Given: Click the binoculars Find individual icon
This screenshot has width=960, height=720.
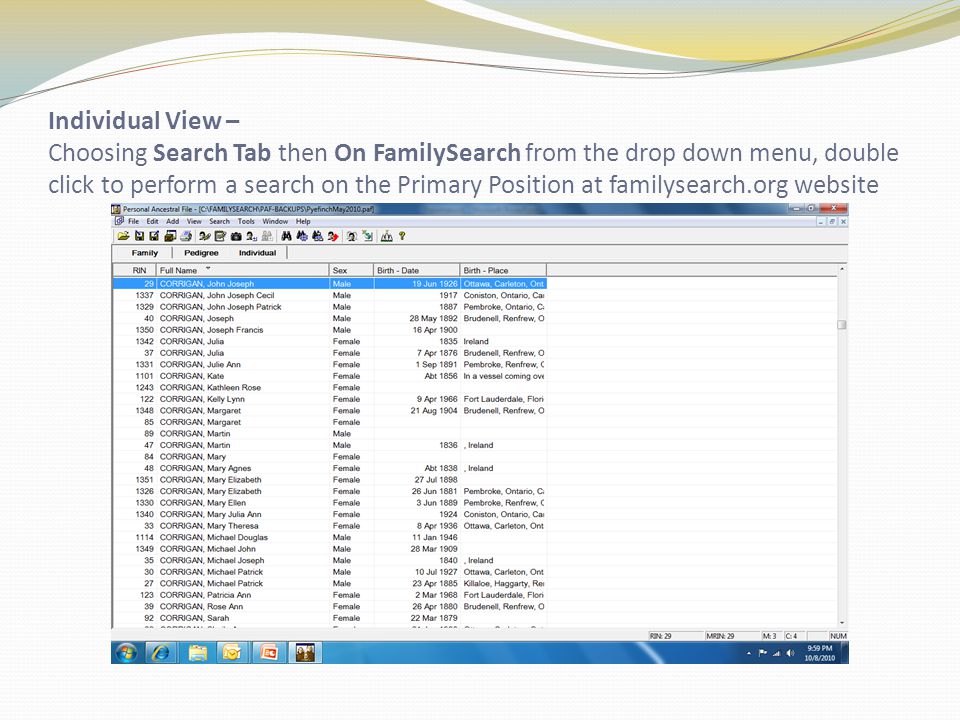Looking at the screenshot, I should pyautogui.click(x=287, y=236).
